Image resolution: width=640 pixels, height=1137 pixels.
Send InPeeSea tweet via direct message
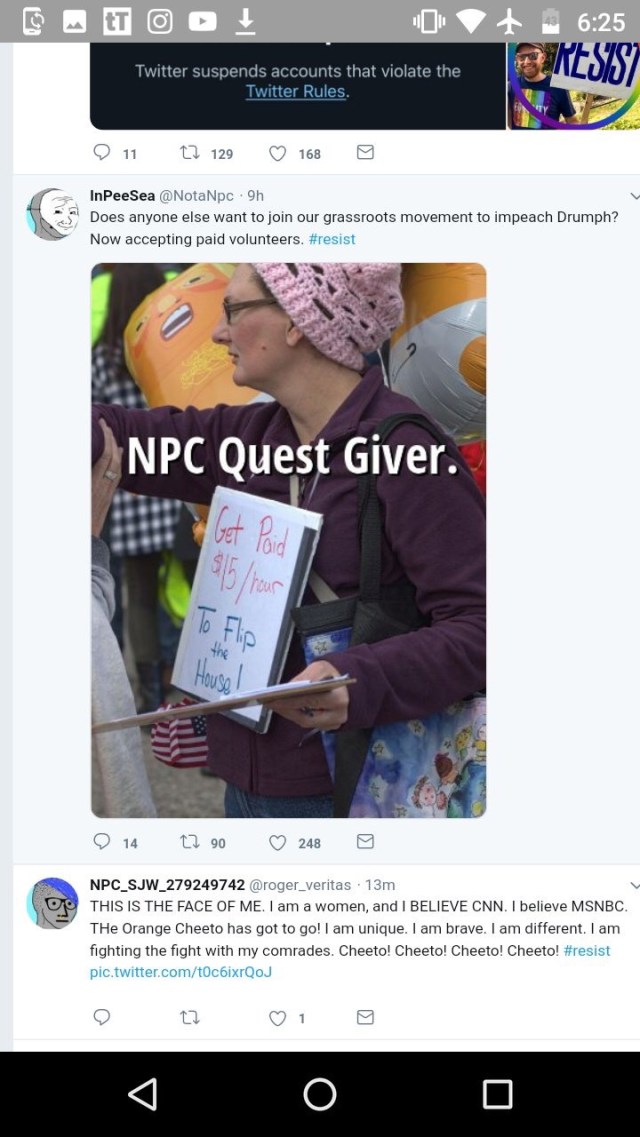pos(365,841)
